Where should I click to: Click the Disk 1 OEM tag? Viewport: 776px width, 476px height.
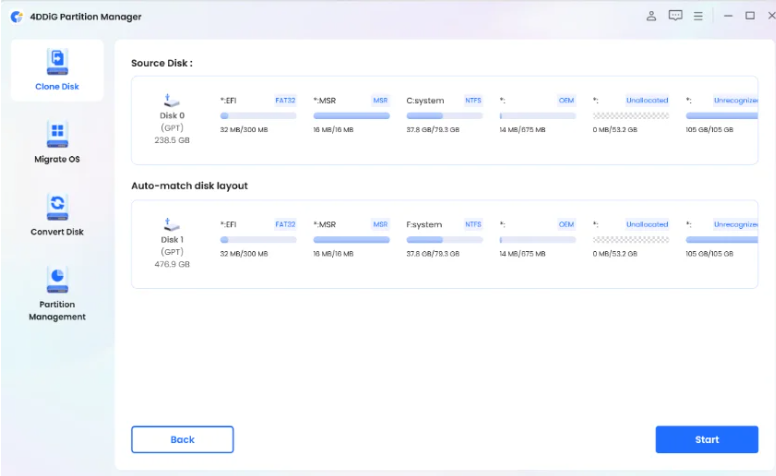coord(566,225)
